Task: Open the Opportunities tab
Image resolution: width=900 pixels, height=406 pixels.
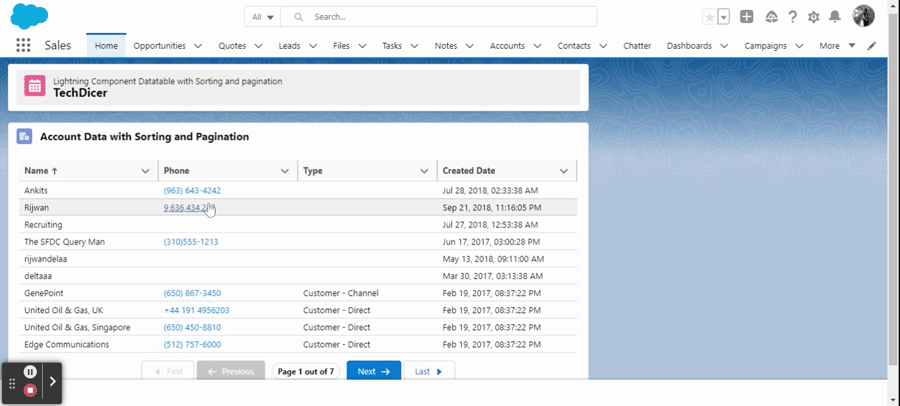Action: (160, 46)
